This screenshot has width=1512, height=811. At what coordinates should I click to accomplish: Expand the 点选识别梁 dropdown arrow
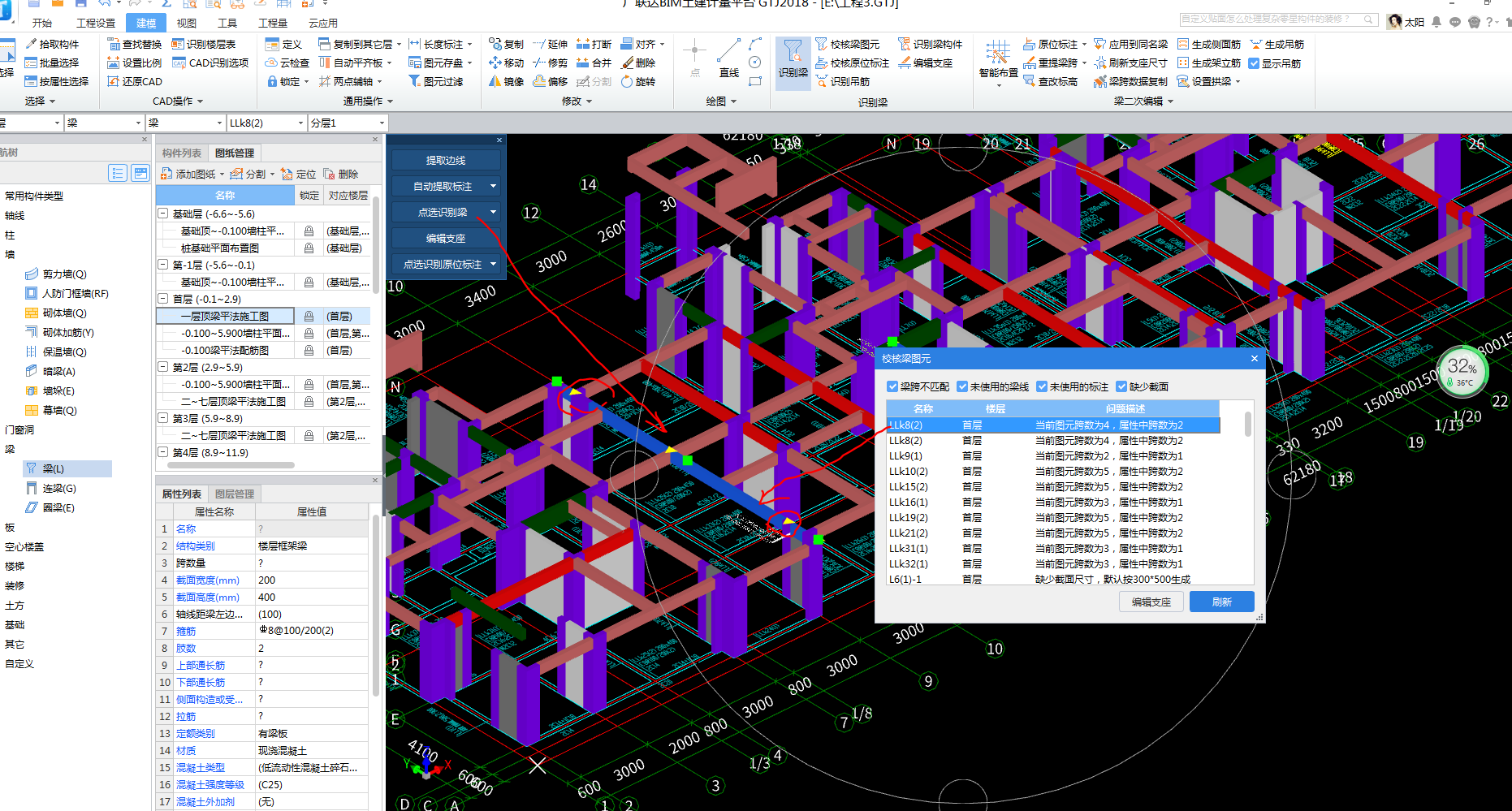pyautogui.click(x=493, y=212)
